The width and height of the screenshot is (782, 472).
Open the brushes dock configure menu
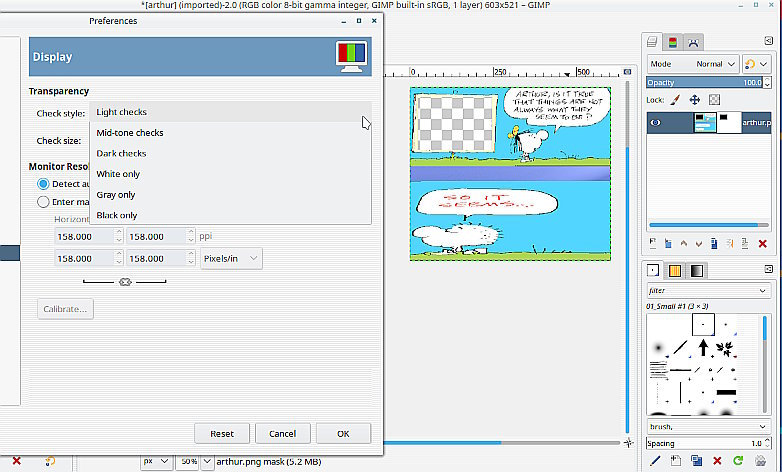coord(768,269)
